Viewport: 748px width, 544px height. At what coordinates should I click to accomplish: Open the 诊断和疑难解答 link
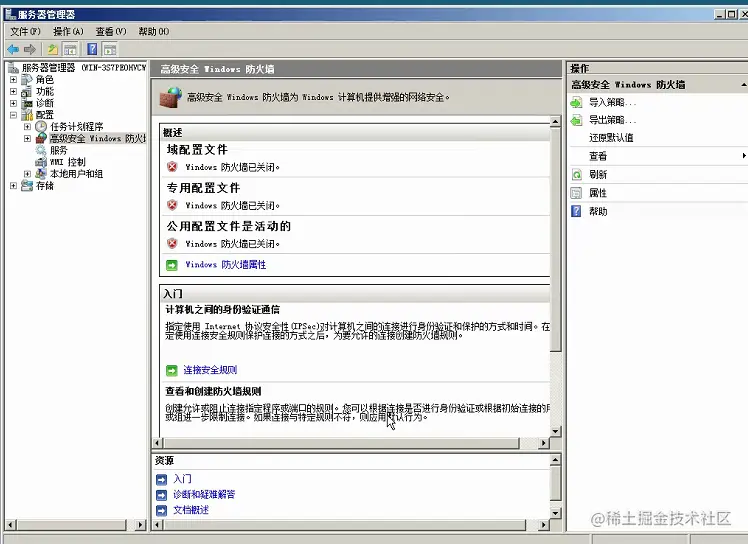(204, 495)
